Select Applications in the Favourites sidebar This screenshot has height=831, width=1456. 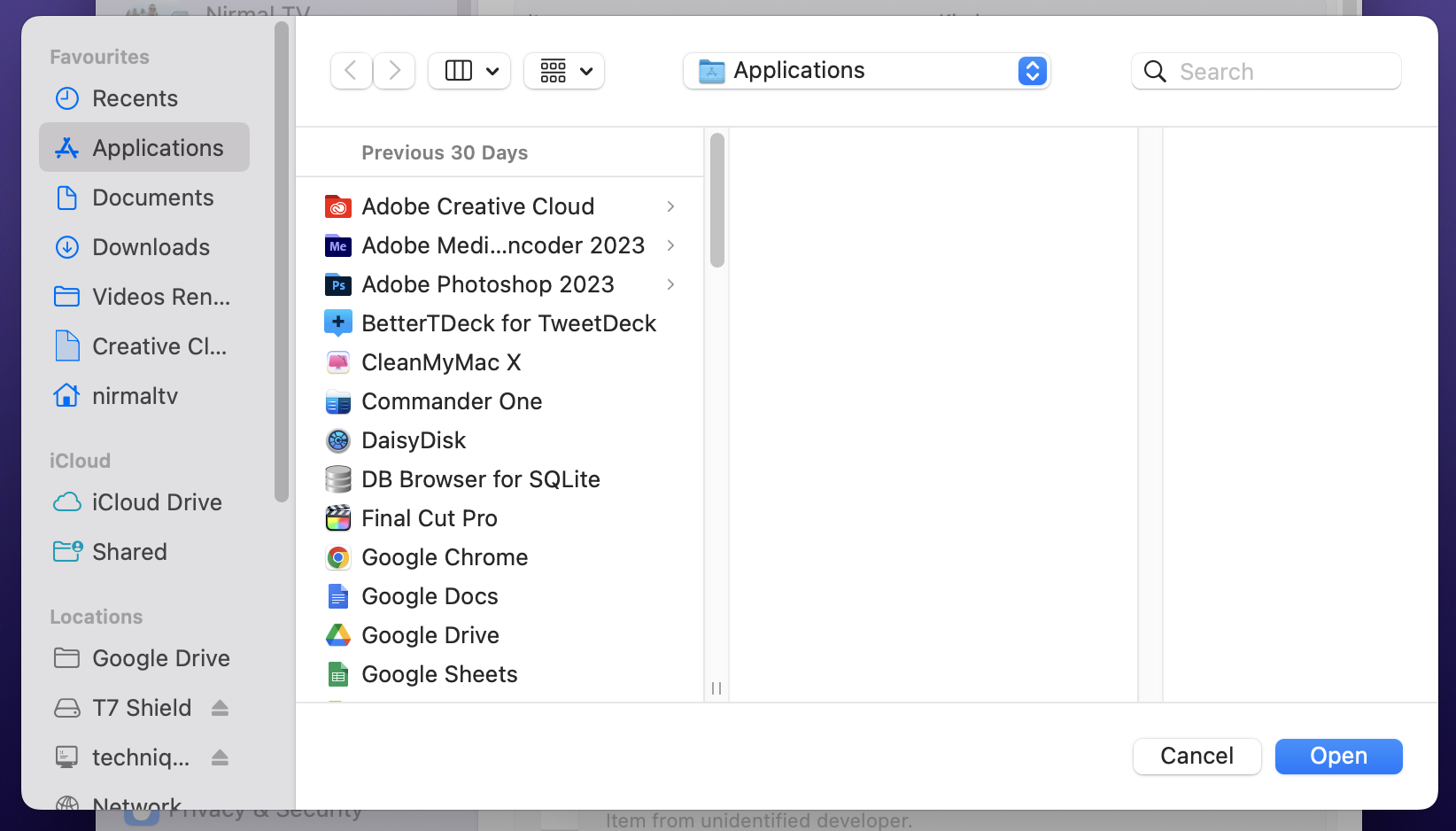(144, 147)
